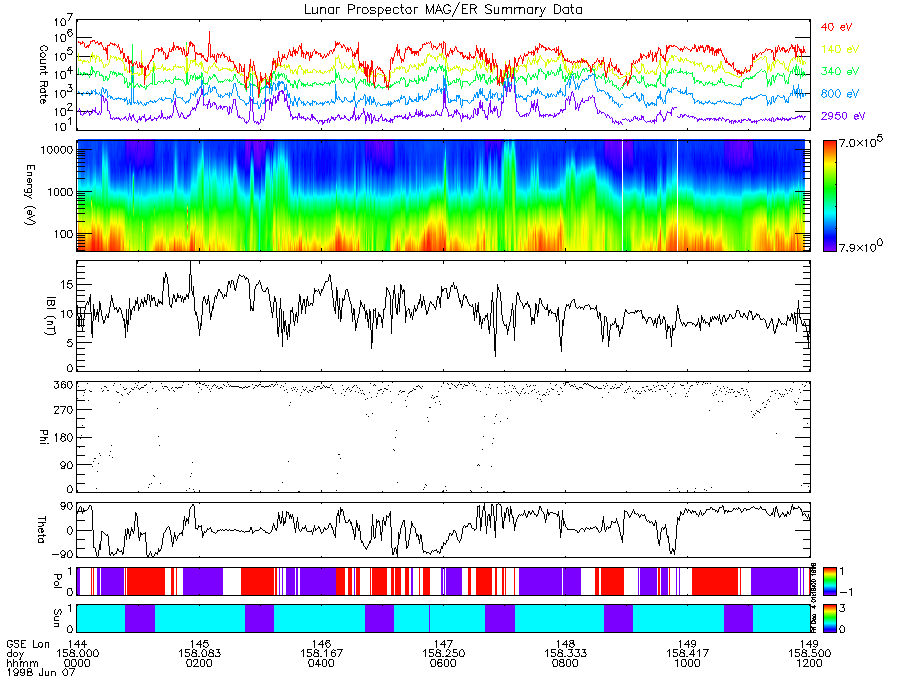This screenshot has height=700, width=900.
Task: Select the blue '800 eV' legend label
Action: click(839, 94)
